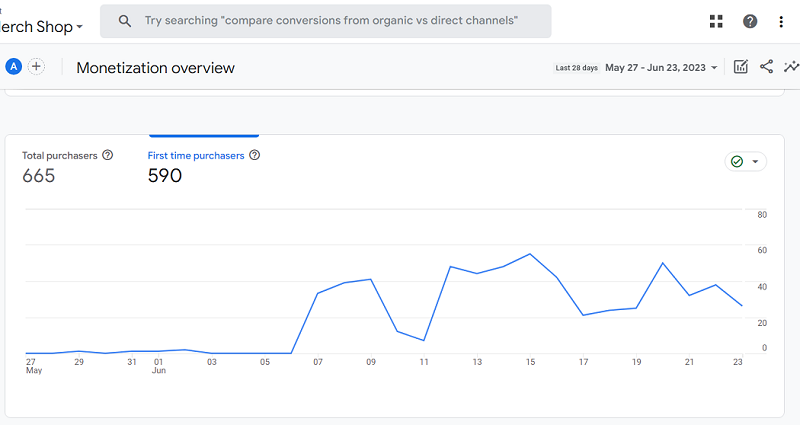Viewport: 800px width, 425px height.
Task: Click the Monetization overview title
Action: click(155, 68)
